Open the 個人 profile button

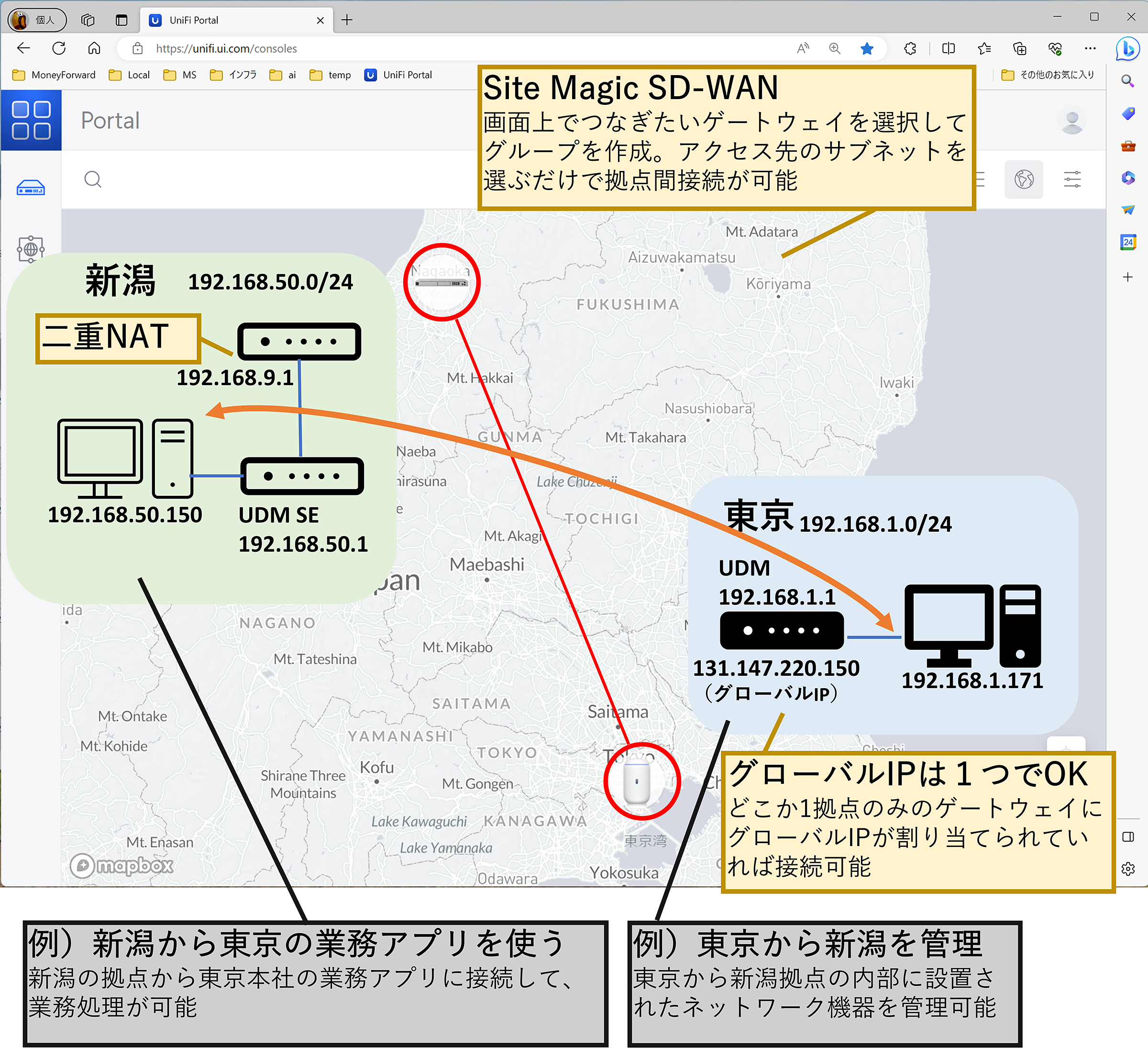pyautogui.click(x=37, y=20)
